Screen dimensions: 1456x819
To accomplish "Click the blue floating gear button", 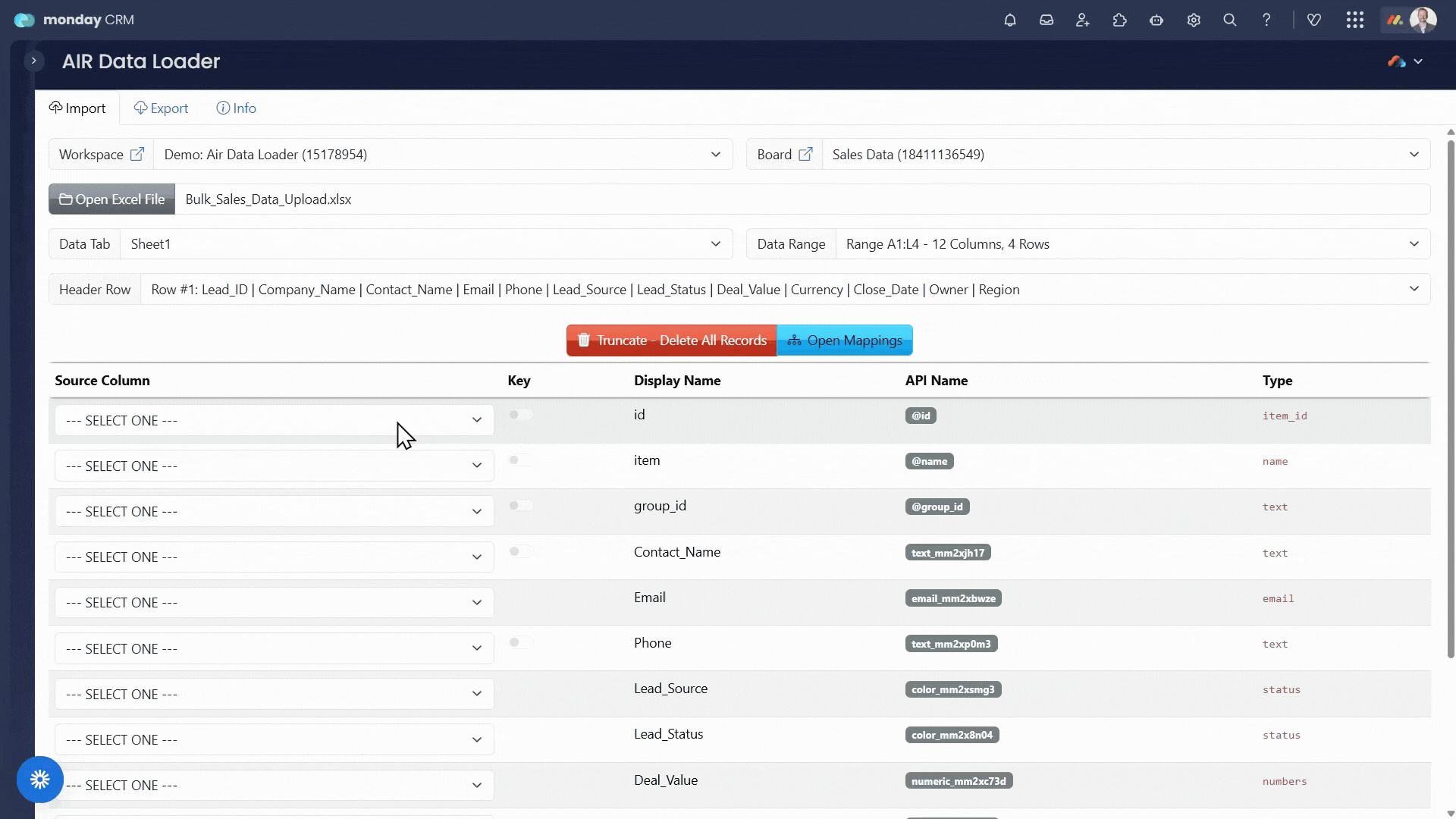I will pos(40,779).
